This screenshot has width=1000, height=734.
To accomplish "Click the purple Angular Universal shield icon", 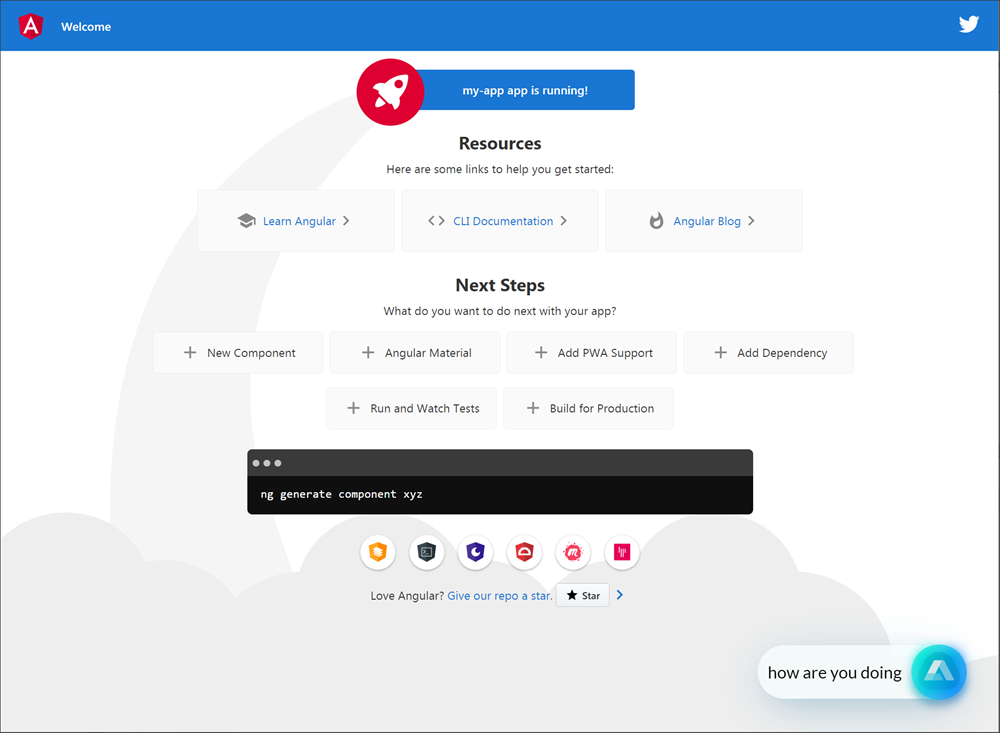I will pos(475,552).
